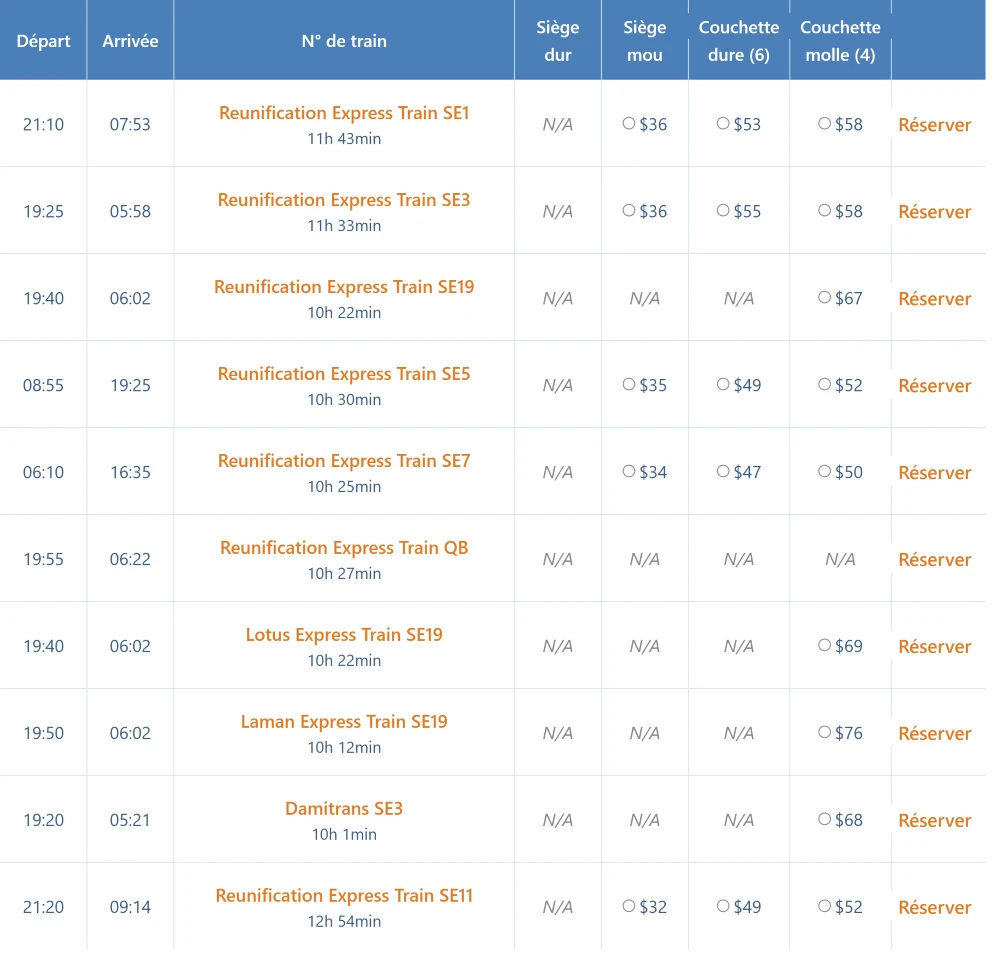This screenshot has width=1000, height=971.
Task: Open Reunification Express Train SE11 link
Action: click(x=344, y=895)
